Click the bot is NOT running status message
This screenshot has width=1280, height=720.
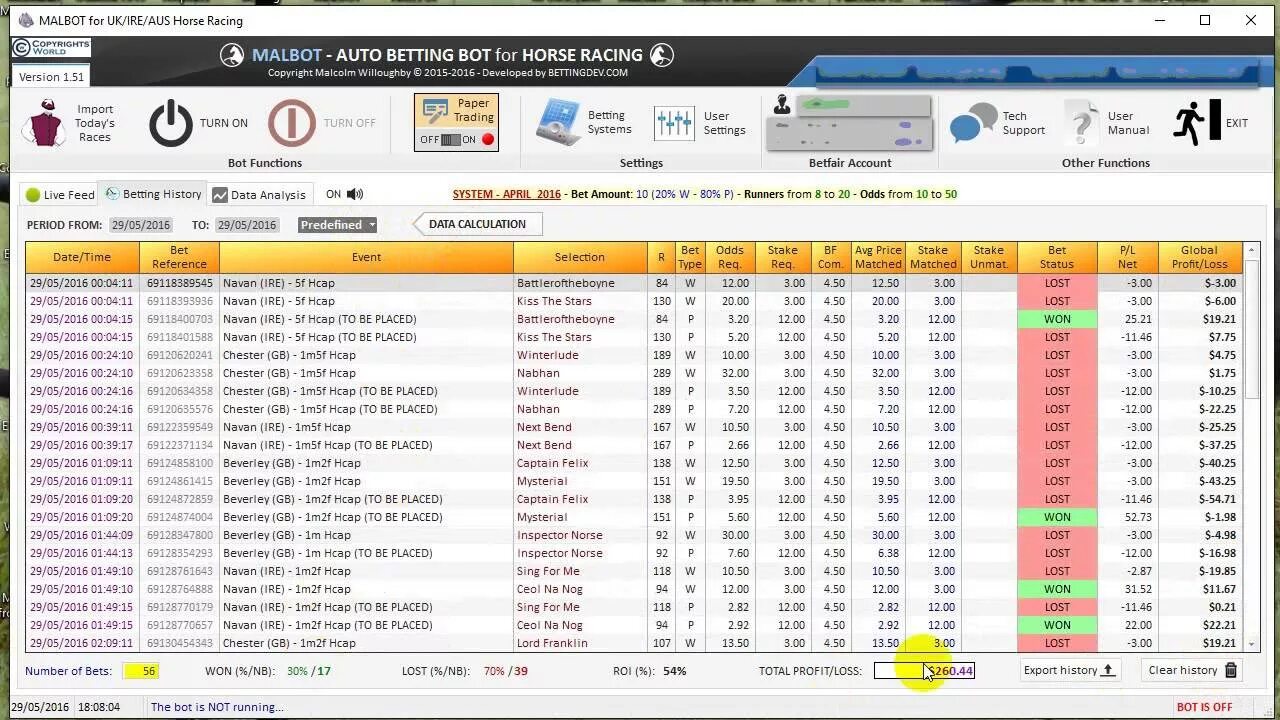217,707
